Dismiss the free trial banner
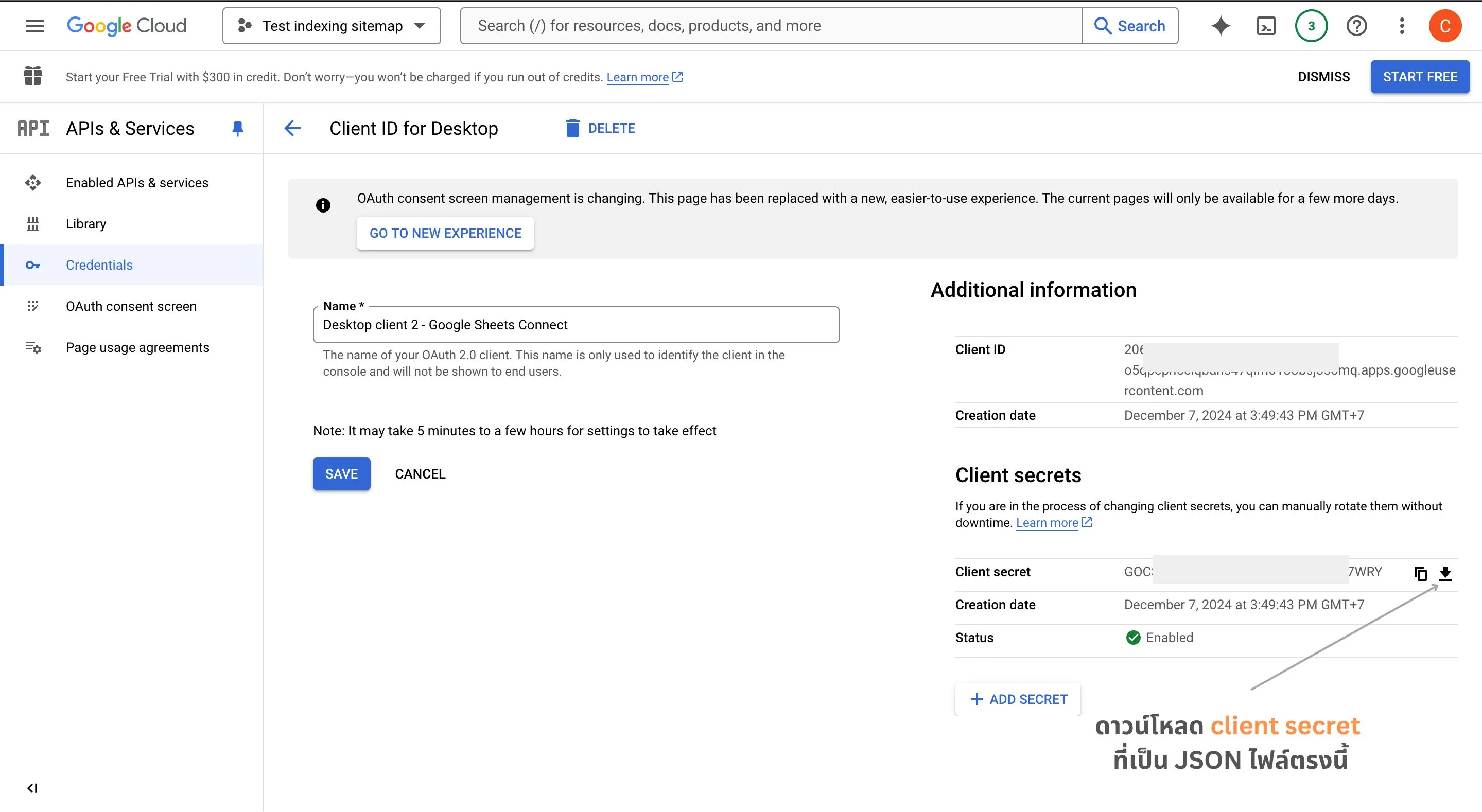The height and width of the screenshot is (812, 1482). coord(1323,77)
